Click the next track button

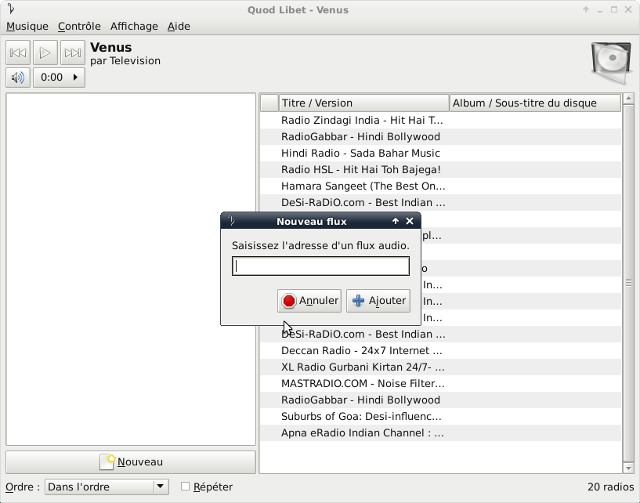point(72,53)
